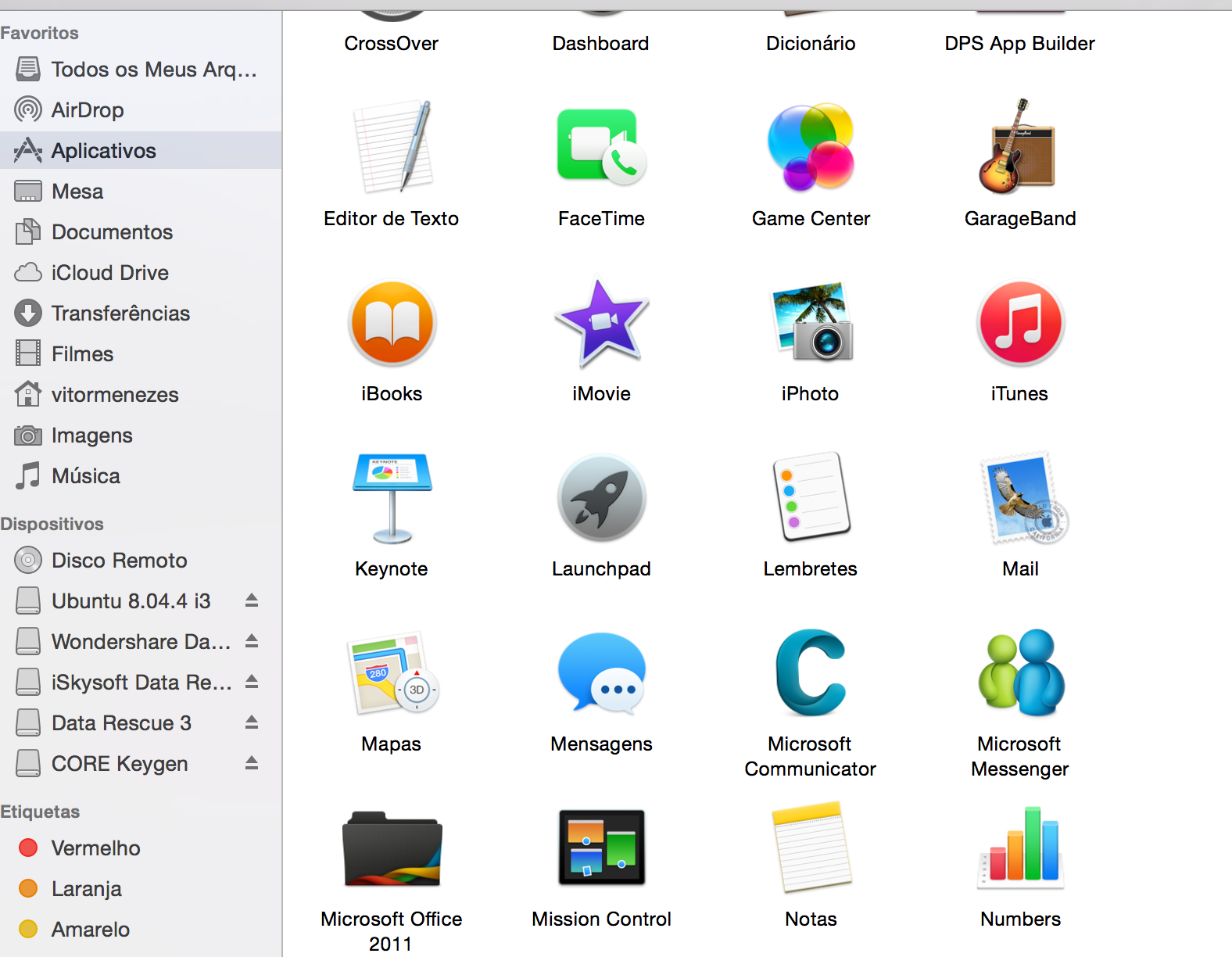This screenshot has height=957, width=1232.
Task: Select the Keynote podium icon
Action: 392,498
